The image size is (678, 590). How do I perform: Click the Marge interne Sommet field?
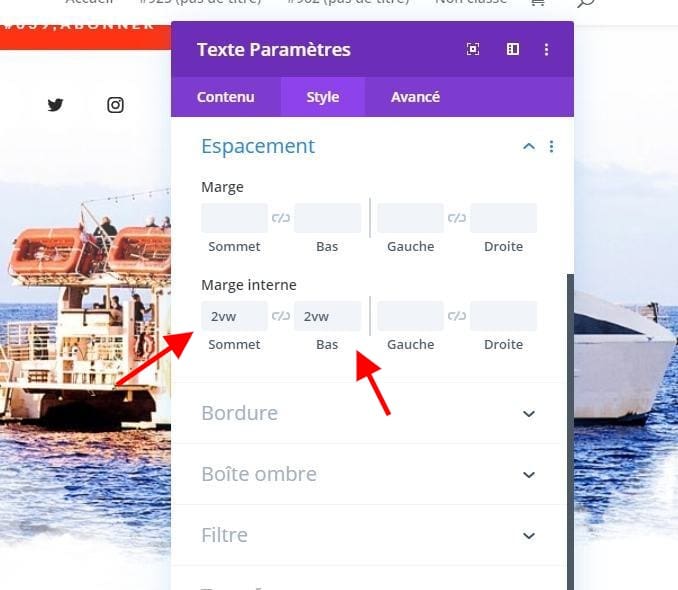(234, 316)
